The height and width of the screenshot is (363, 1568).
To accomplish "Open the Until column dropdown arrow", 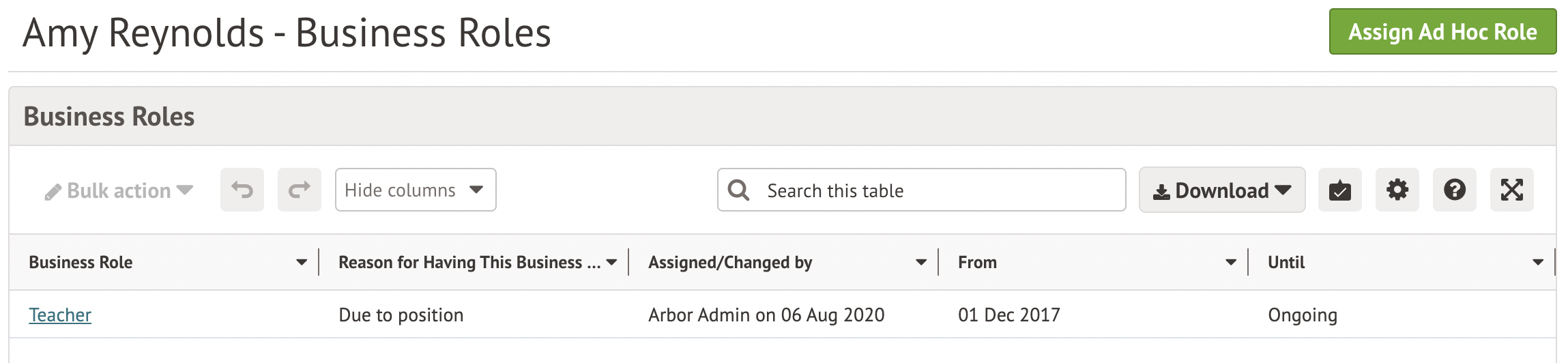I will pos(1537,263).
